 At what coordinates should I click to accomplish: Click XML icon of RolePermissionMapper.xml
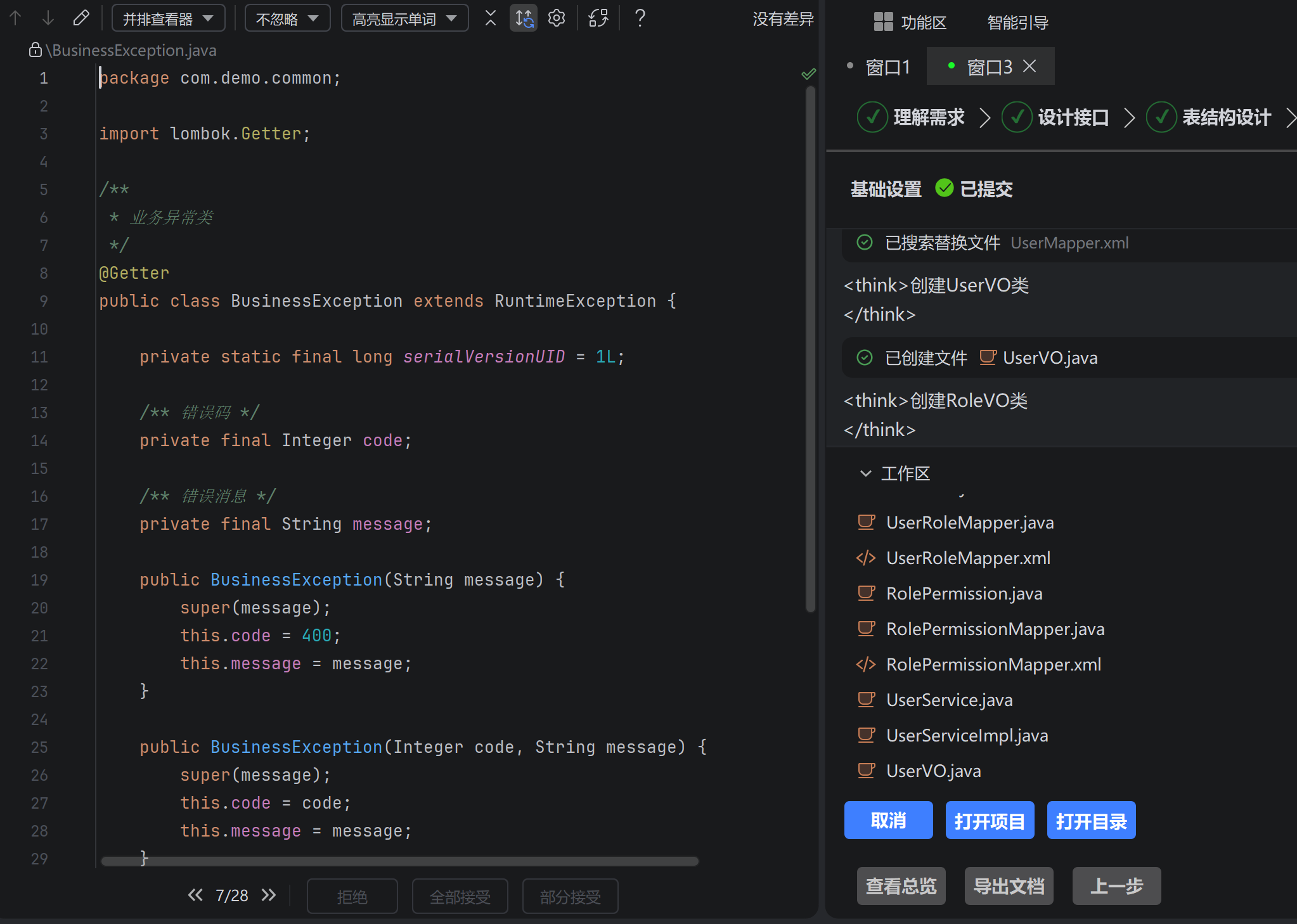[866, 664]
